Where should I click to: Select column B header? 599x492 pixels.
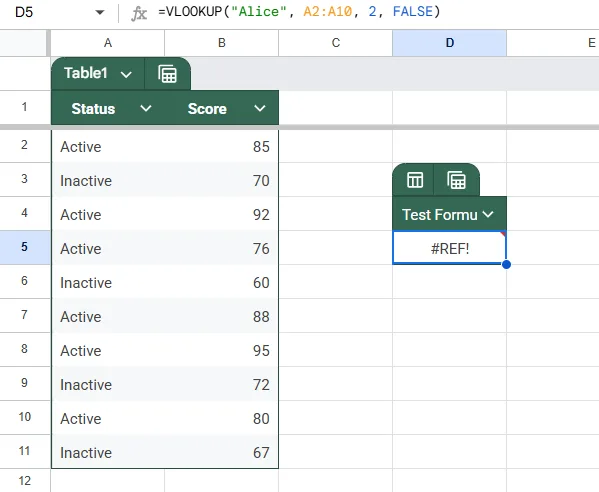point(222,43)
